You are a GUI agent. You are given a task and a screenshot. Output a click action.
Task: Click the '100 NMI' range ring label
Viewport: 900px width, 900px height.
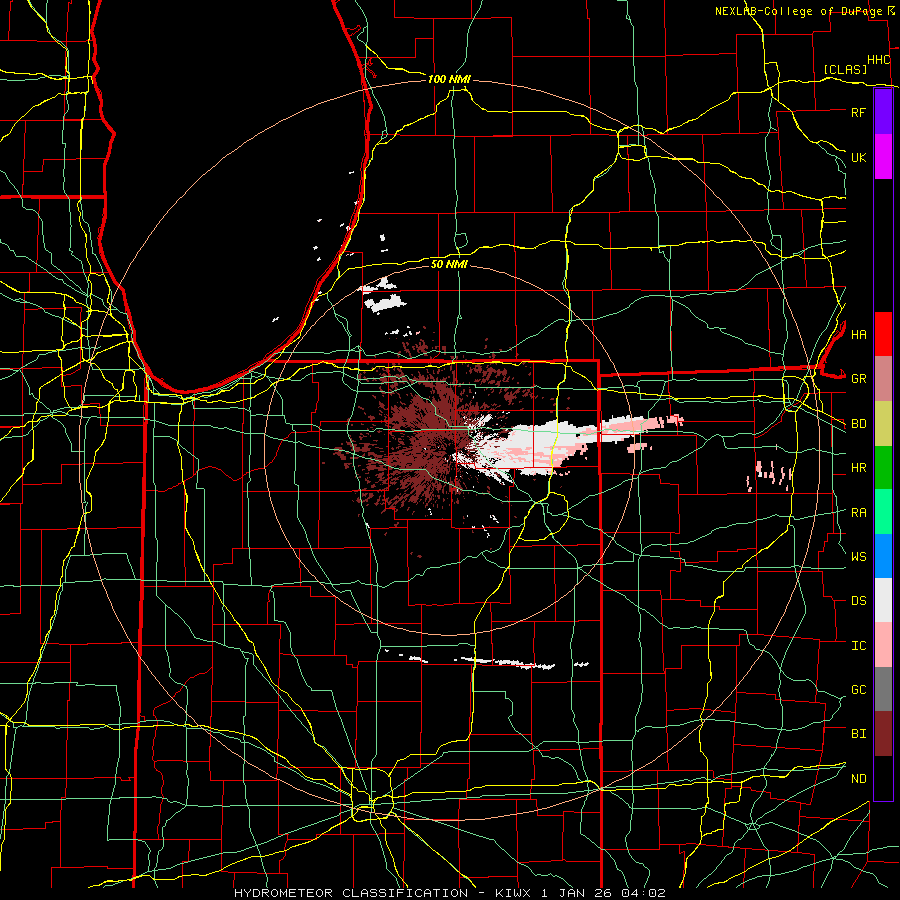(449, 79)
